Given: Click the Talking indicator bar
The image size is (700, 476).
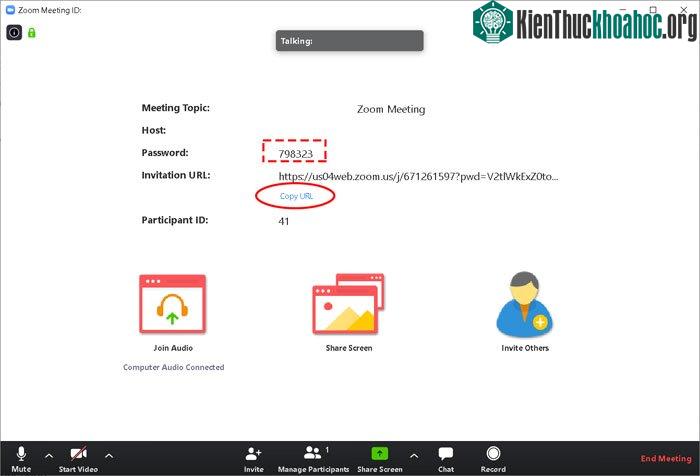Looking at the screenshot, I should pos(350,41).
